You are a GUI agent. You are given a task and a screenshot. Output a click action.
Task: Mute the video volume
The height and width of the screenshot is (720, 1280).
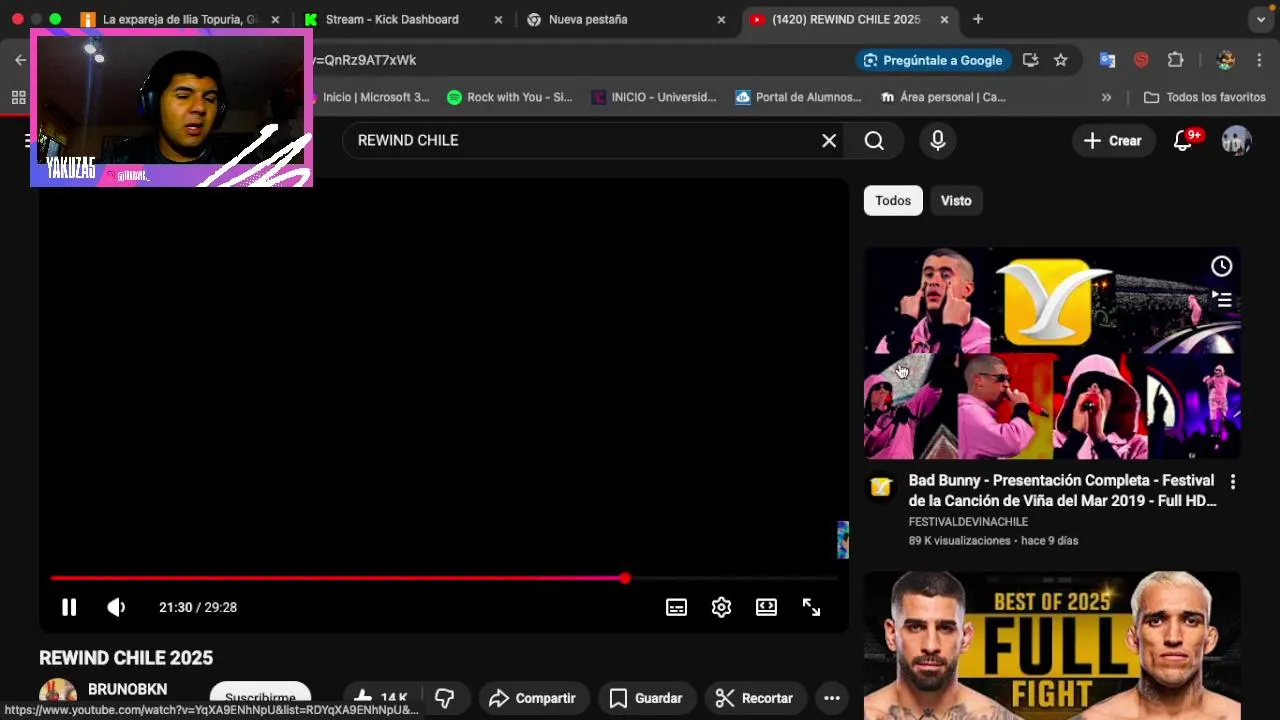click(x=116, y=607)
